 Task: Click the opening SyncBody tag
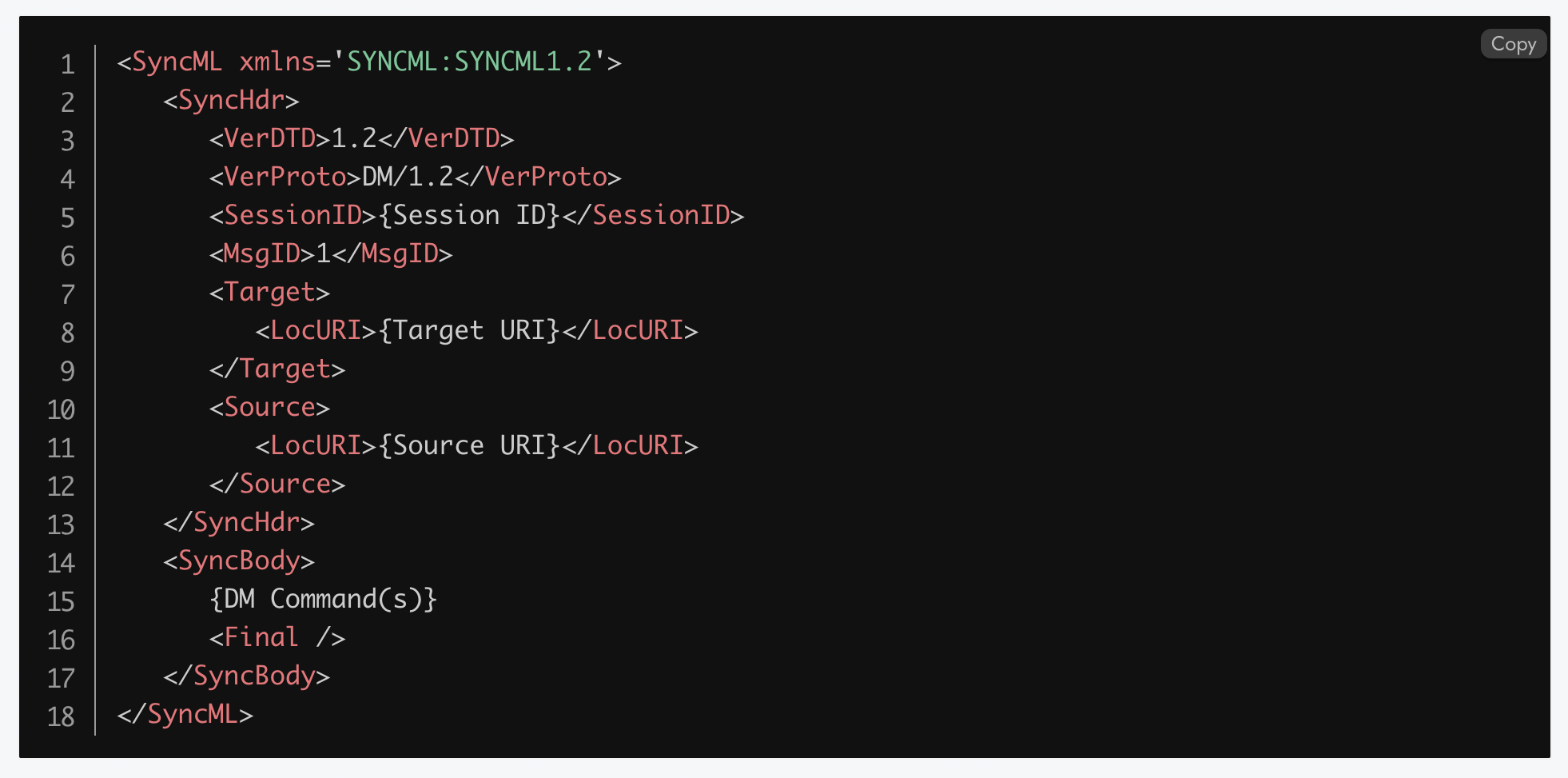pos(239,561)
